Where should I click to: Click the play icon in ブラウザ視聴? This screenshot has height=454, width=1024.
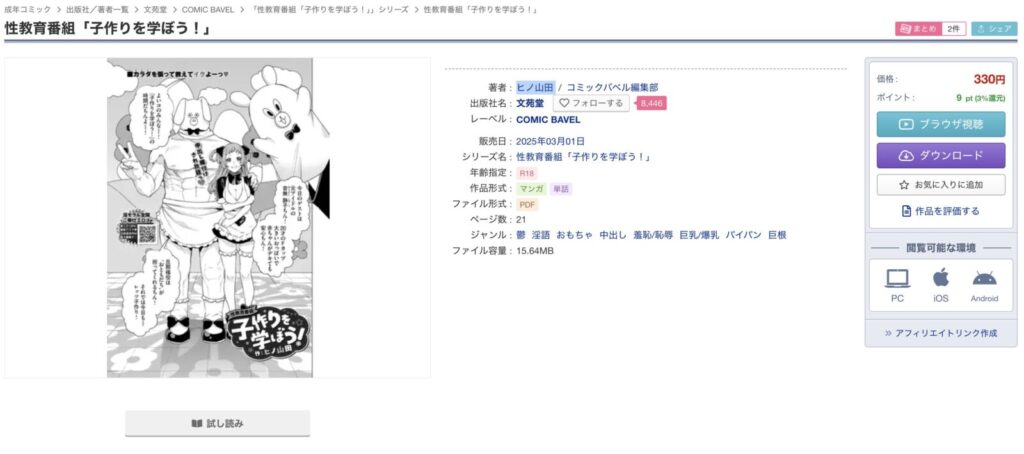tap(906, 124)
